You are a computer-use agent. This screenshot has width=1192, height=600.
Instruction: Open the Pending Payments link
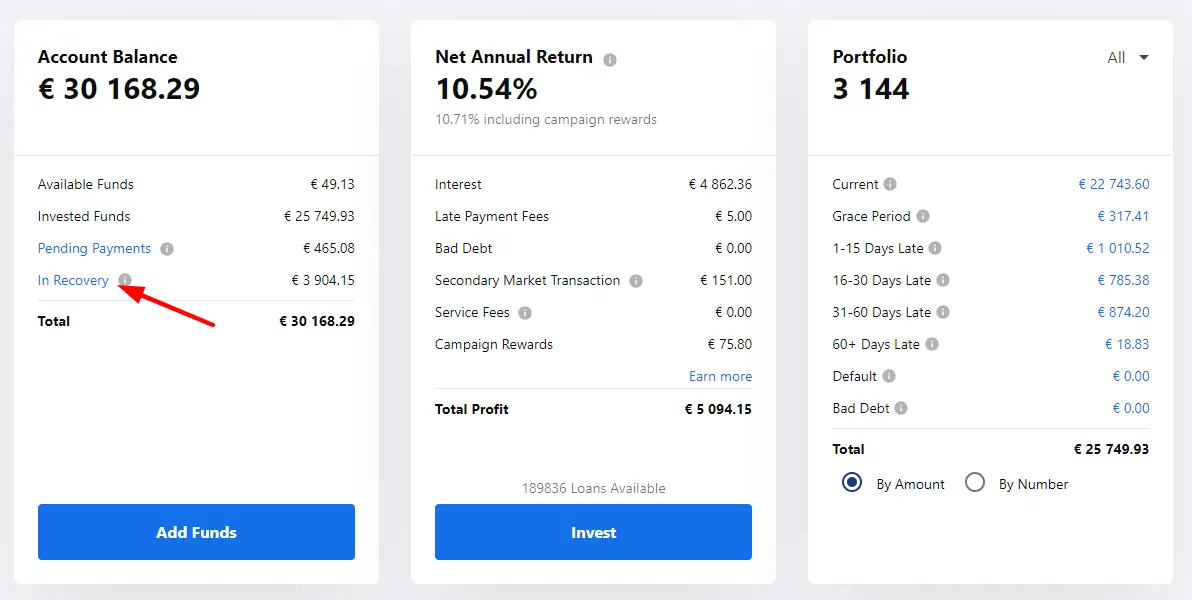(94, 249)
